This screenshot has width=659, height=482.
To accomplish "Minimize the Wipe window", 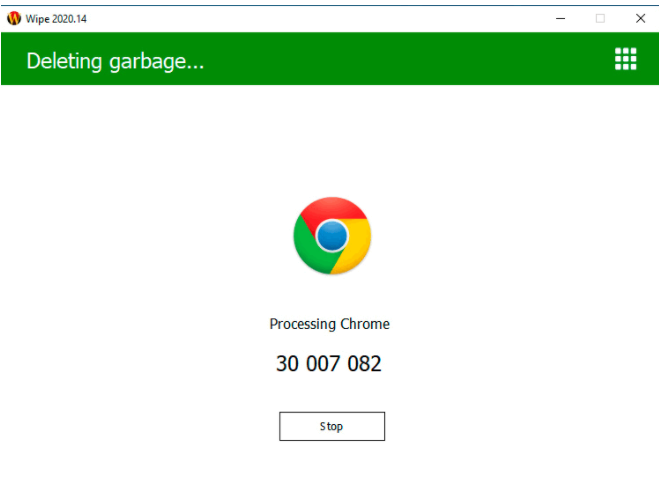I will click(560, 18).
